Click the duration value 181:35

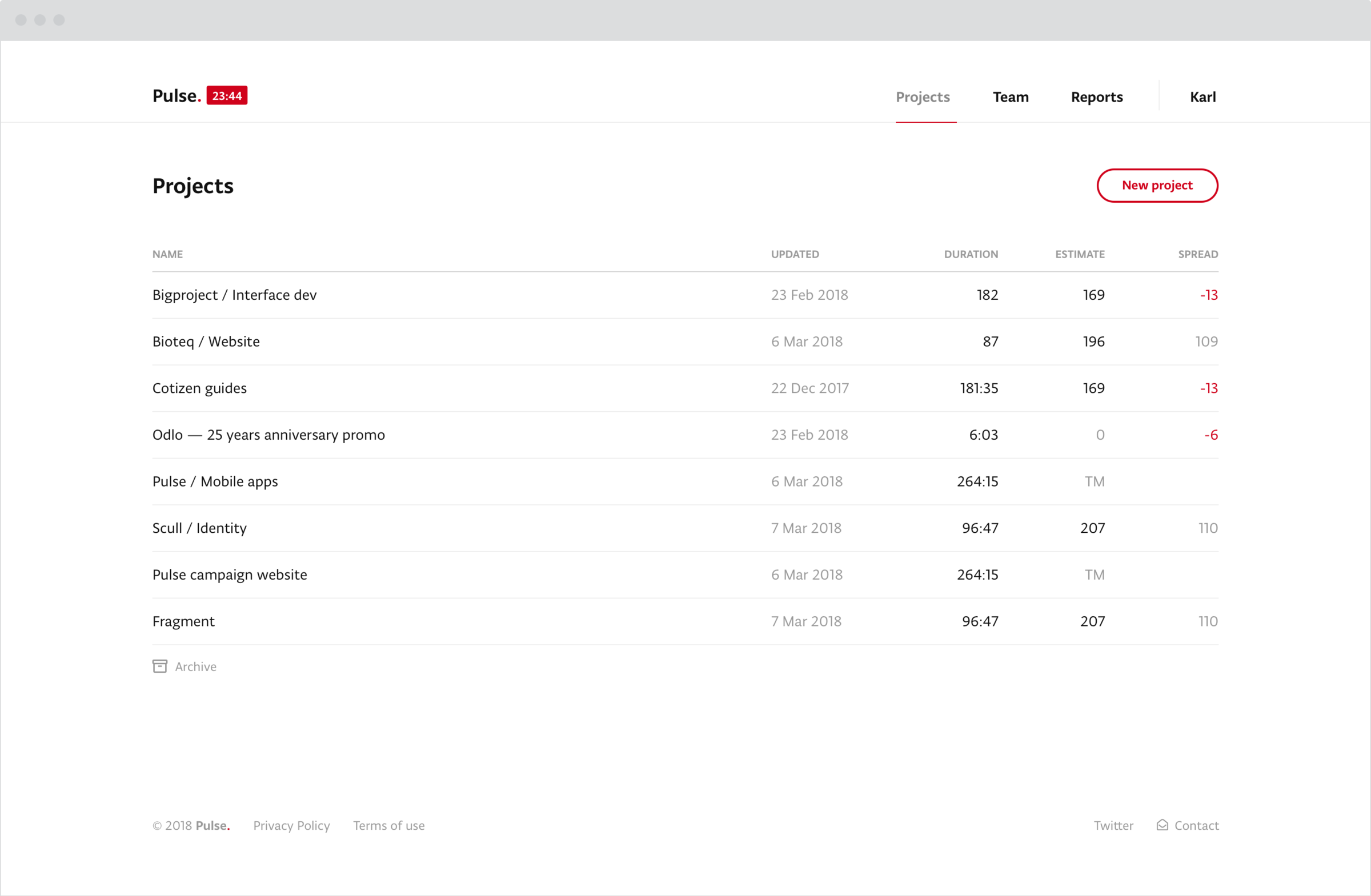point(979,388)
